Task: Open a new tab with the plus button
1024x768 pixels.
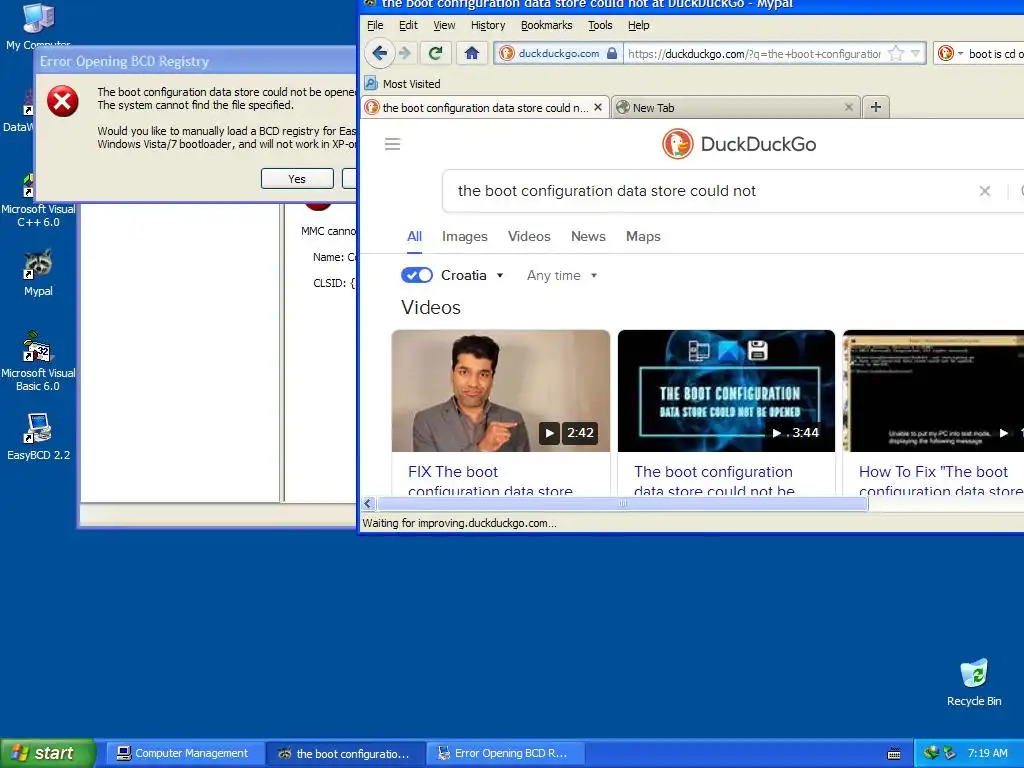Action: pyautogui.click(x=876, y=107)
